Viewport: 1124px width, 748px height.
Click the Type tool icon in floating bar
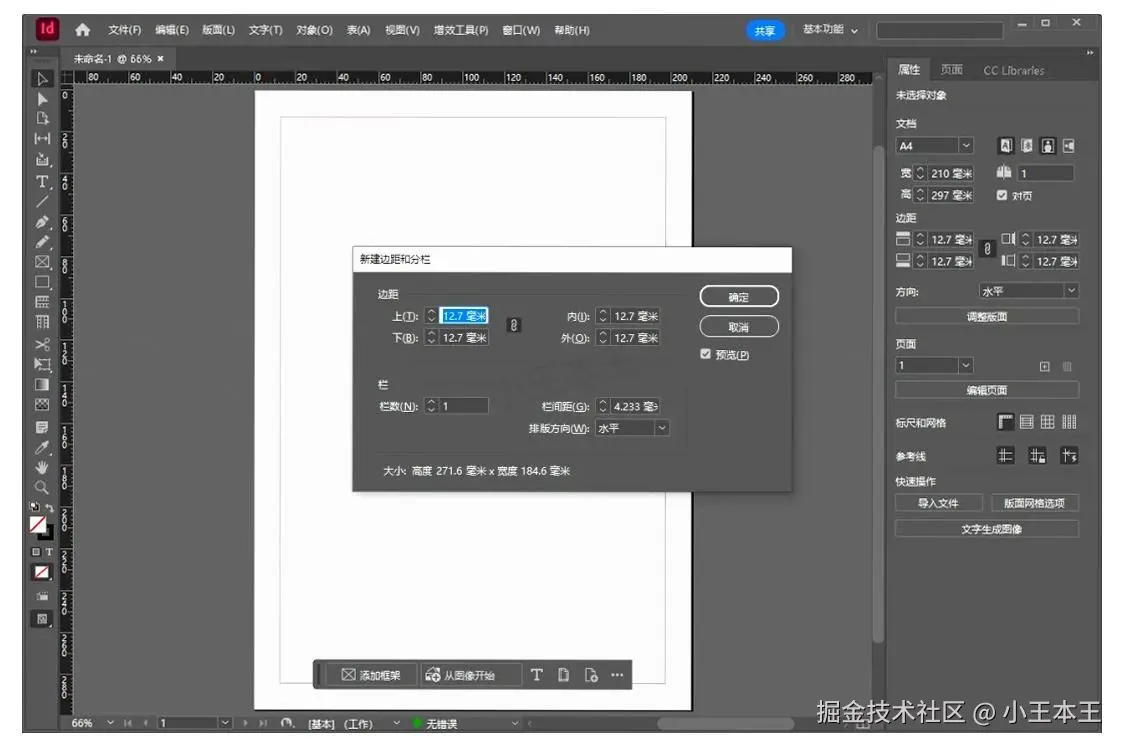(536, 675)
